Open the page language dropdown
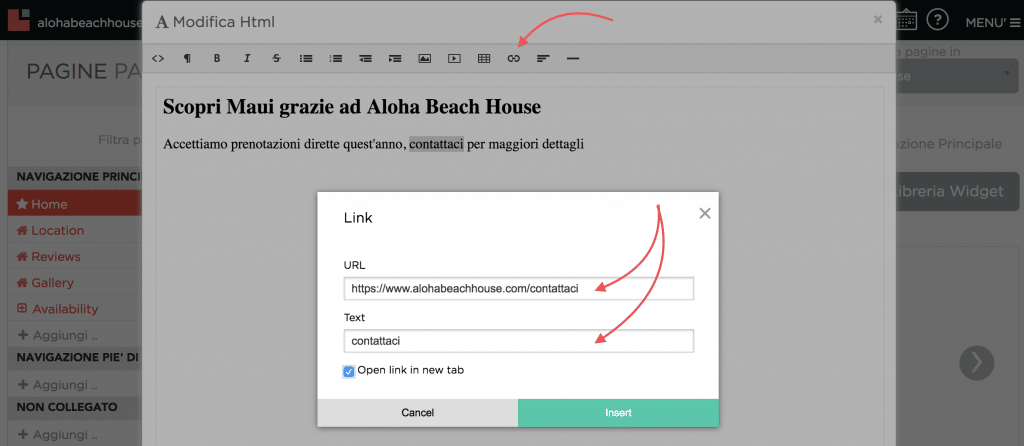 (x=956, y=76)
